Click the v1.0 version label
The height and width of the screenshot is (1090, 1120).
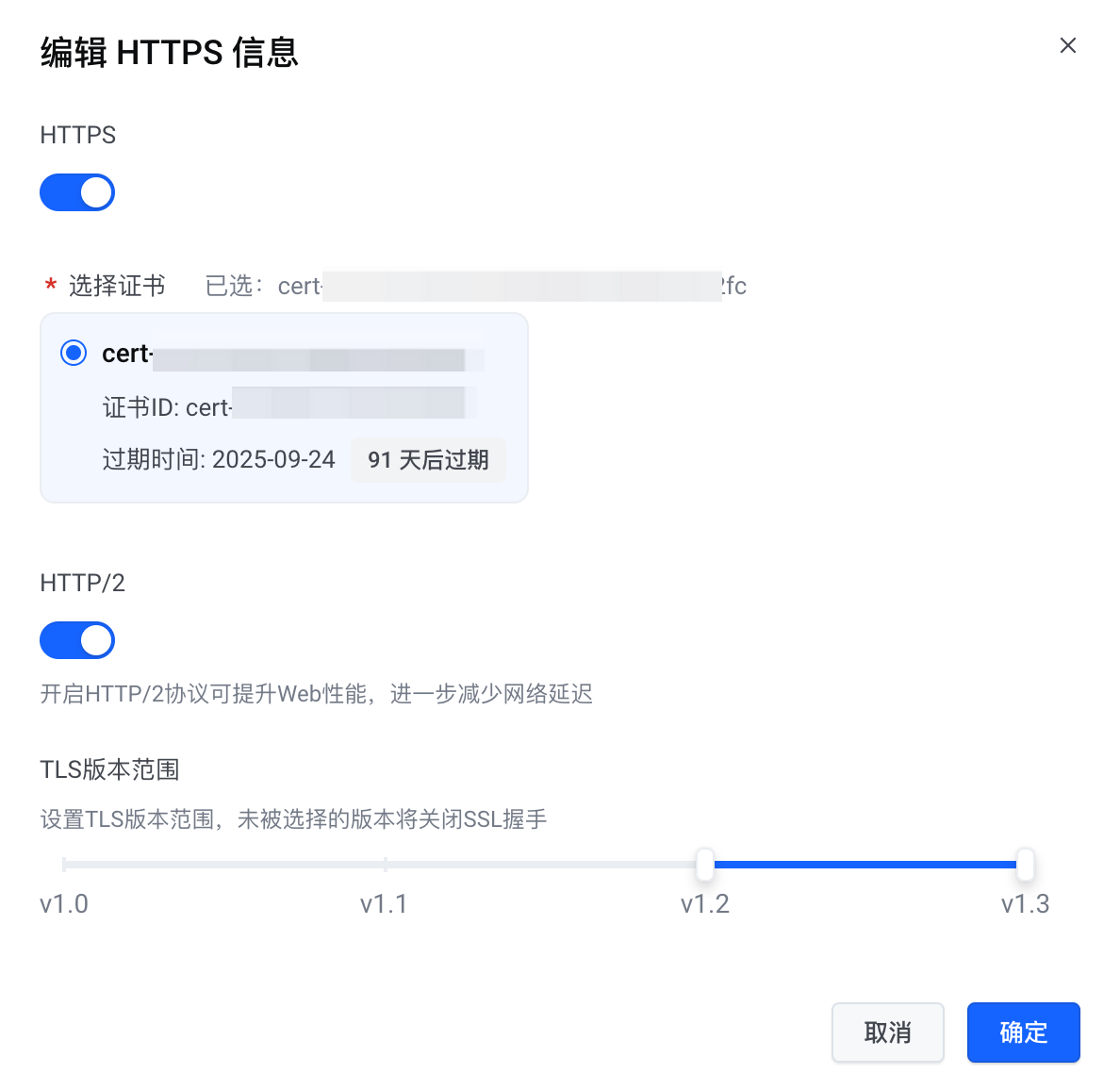tap(64, 904)
